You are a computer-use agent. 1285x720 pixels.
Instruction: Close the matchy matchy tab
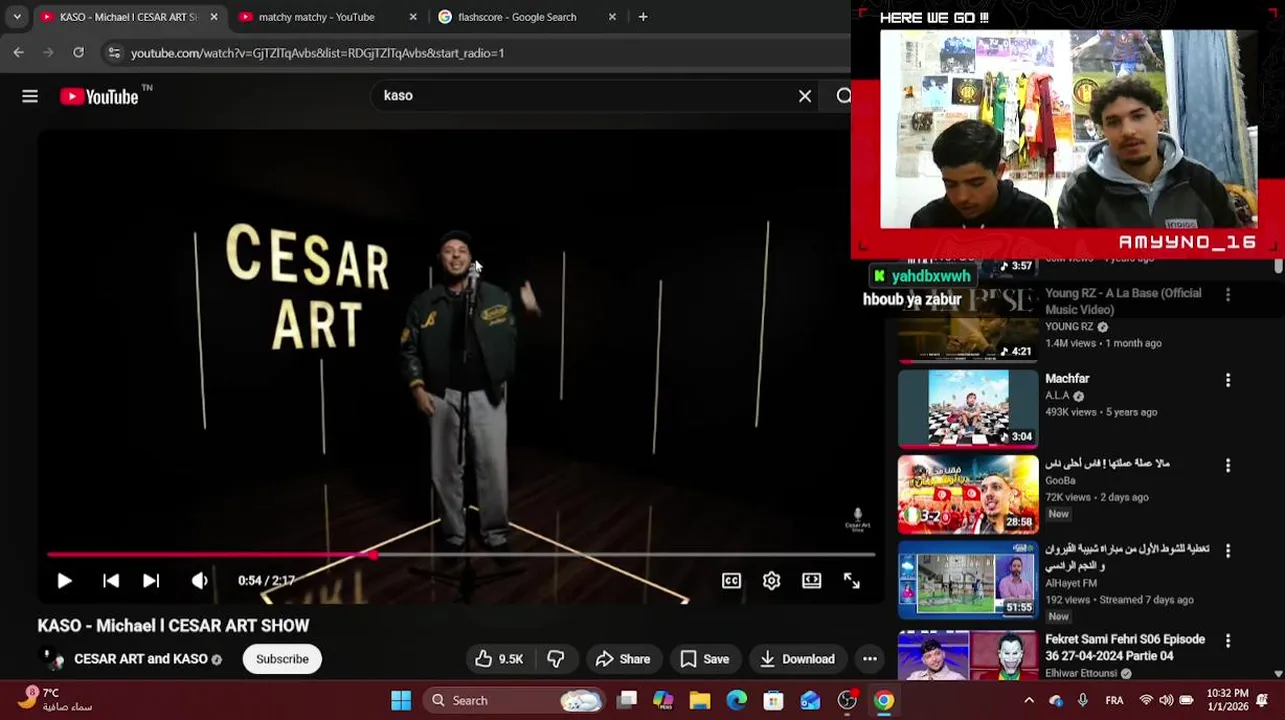[x=413, y=17]
